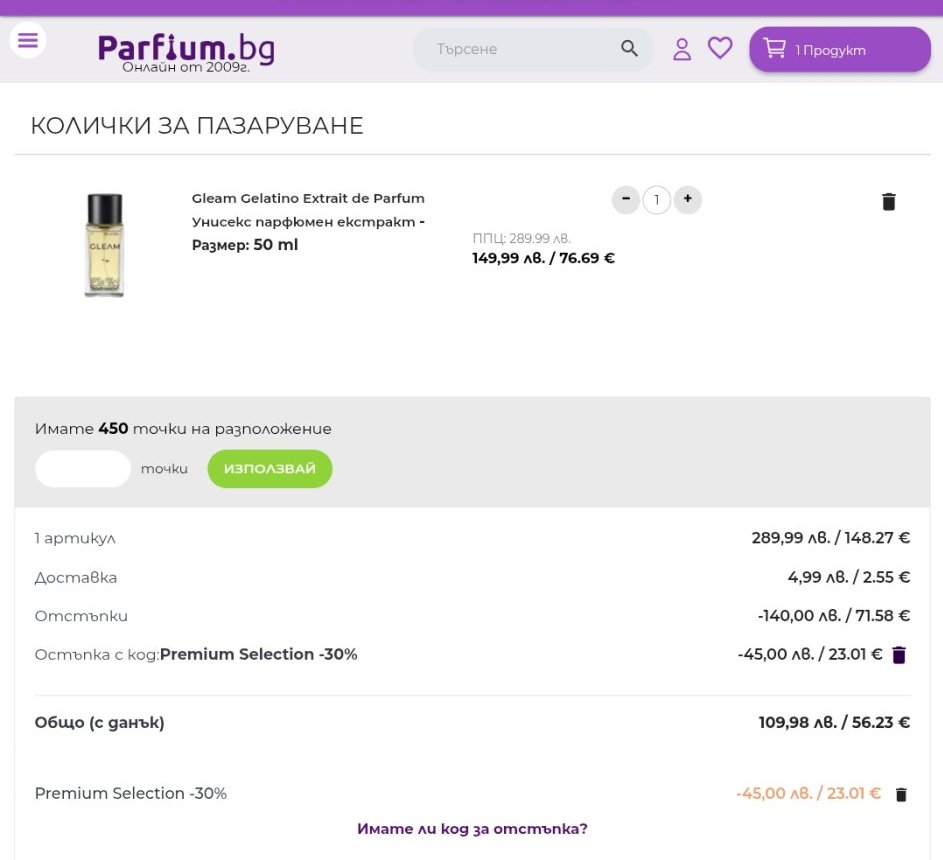Open the Gleam Gelatino Extrait de Parfum title
The image size is (943, 860).
pyautogui.click(x=308, y=198)
